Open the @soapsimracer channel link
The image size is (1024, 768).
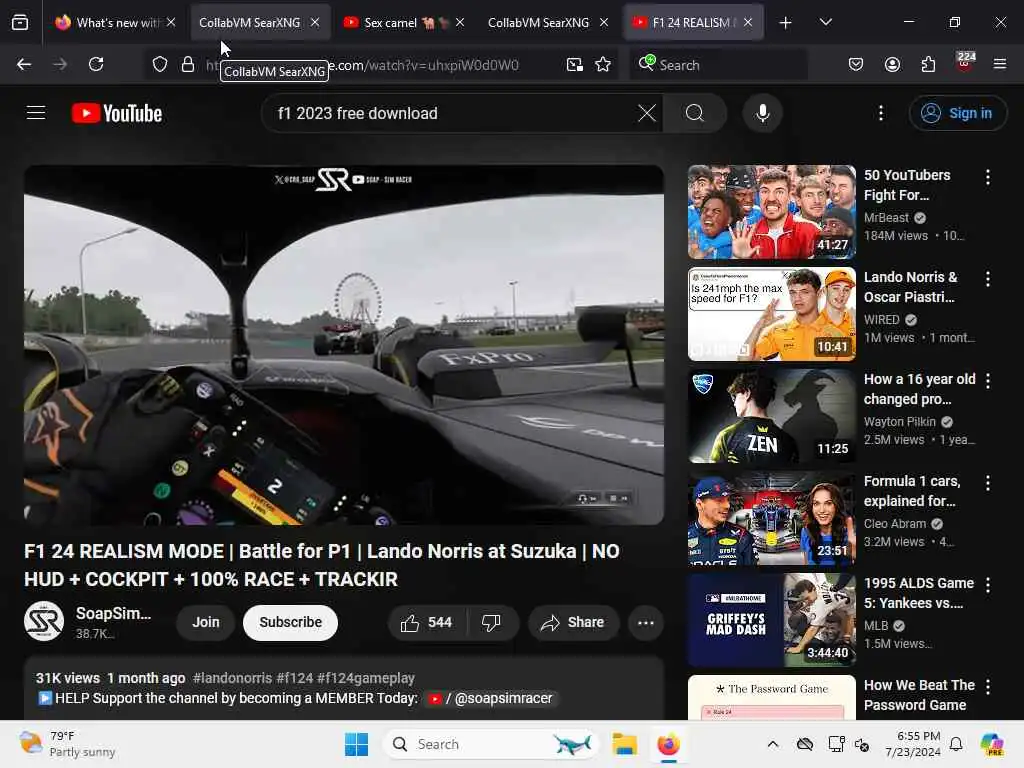coord(490,698)
